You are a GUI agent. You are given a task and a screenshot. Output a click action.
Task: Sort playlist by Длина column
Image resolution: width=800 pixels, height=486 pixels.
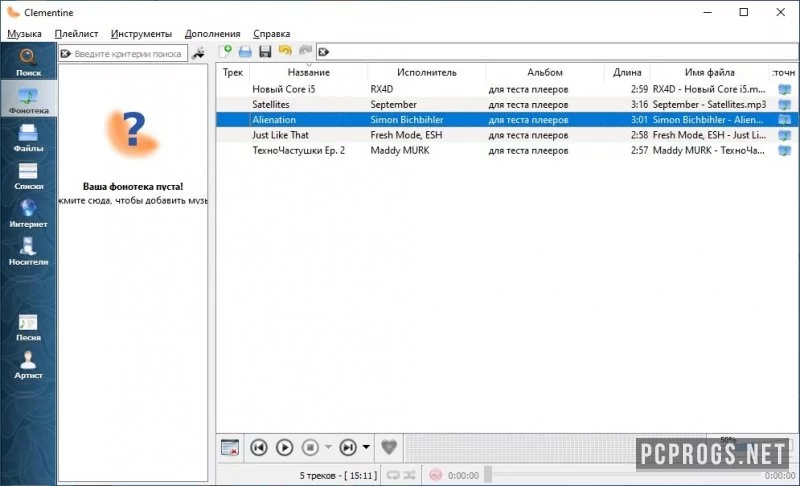coord(627,72)
